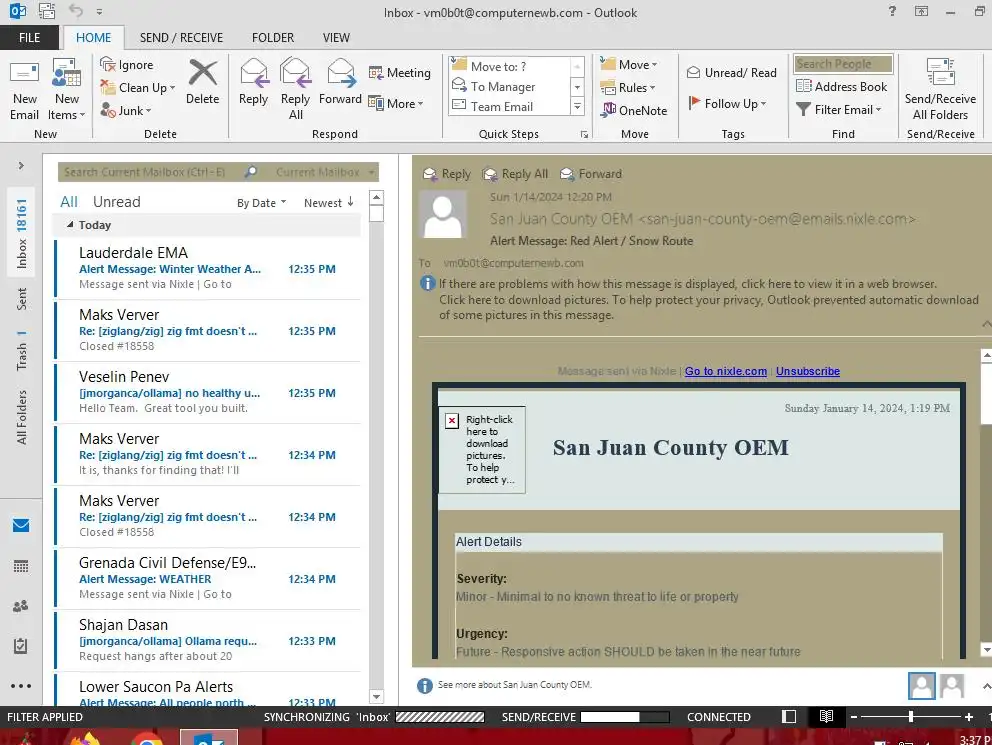Image resolution: width=992 pixels, height=745 pixels.
Task: Switch to the HOME tab
Action: 94,37
